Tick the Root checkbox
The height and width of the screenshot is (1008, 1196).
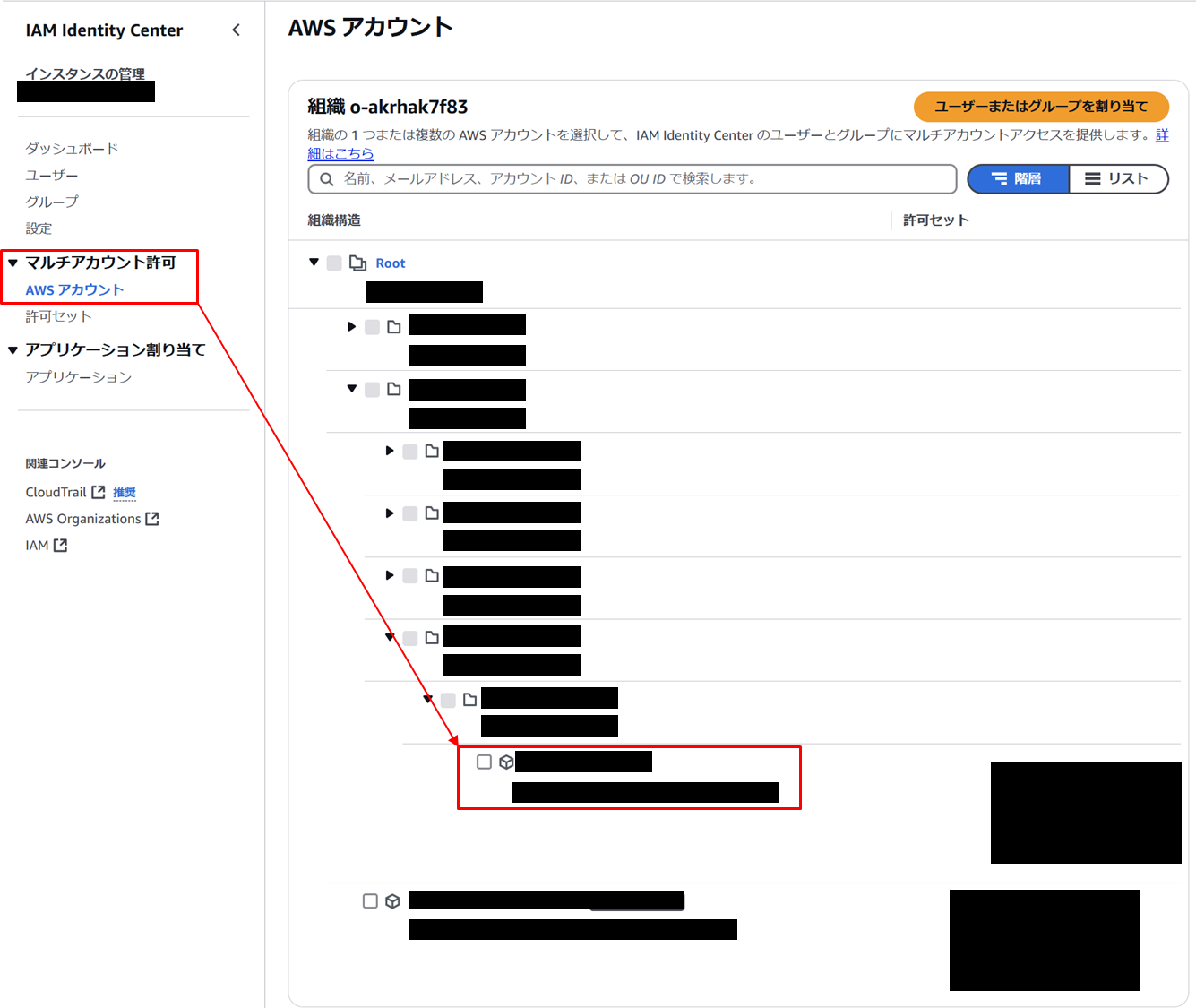pyautogui.click(x=334, y=263)
